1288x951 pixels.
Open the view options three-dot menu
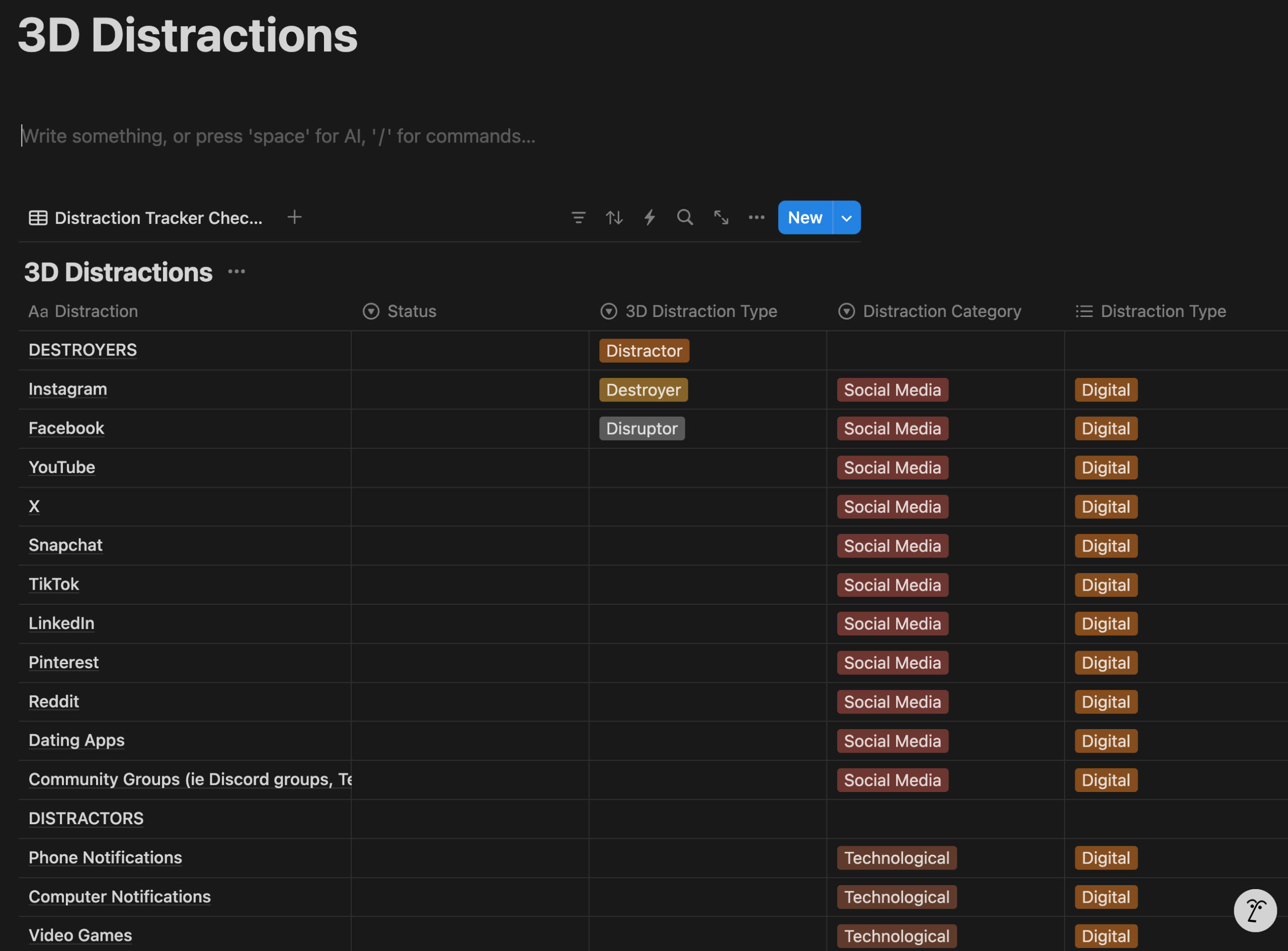756,217
